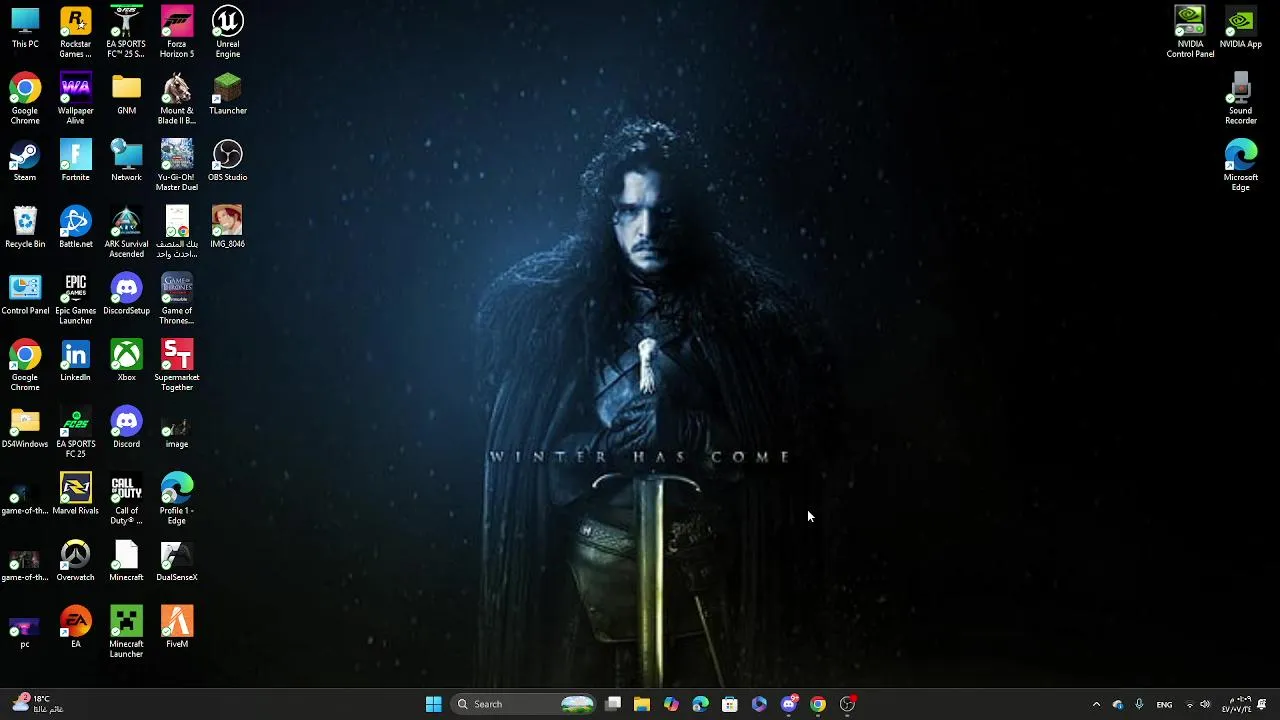Open Task View from the taskbar
Screen dimensions: 1280x720
613,704
